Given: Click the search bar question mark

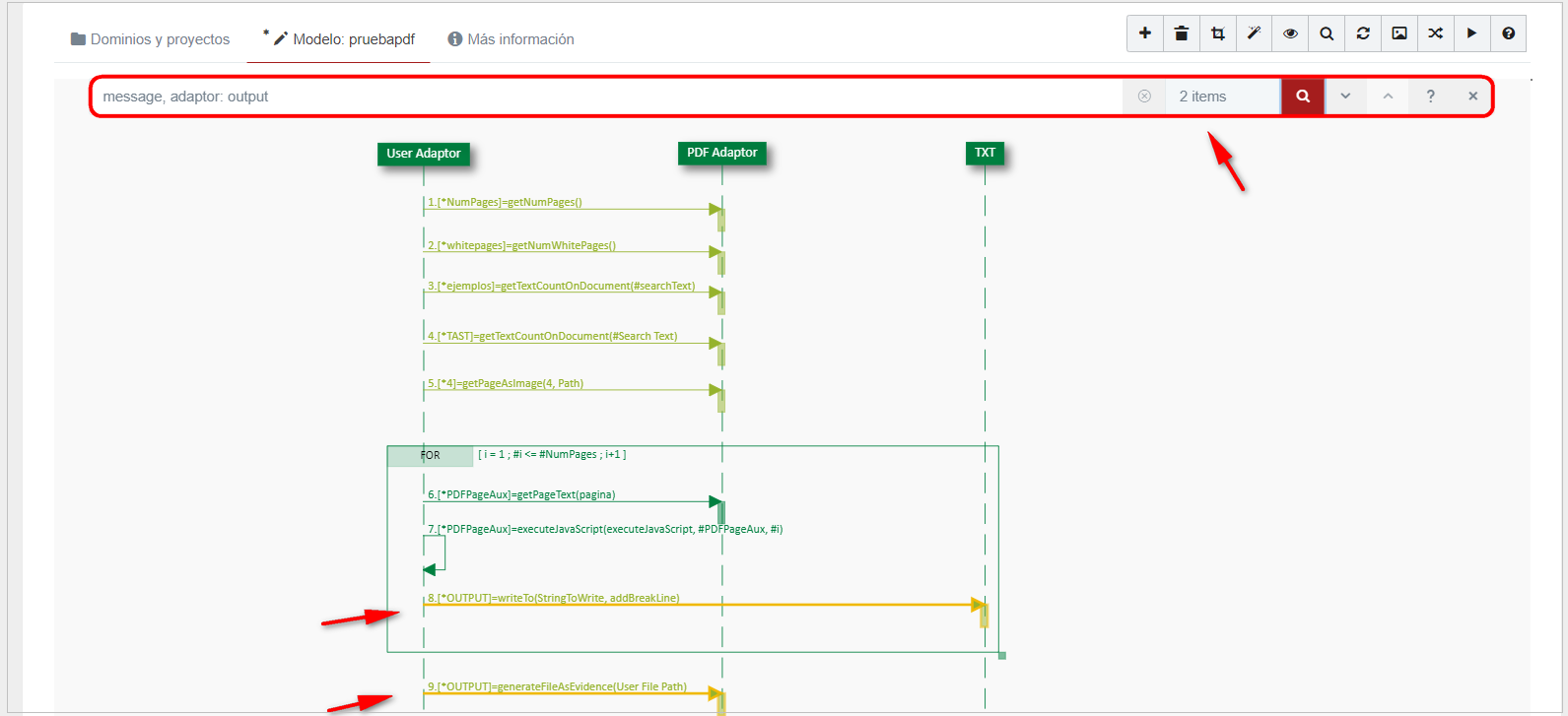Looking at the screenshot, I should point(1430,97).
